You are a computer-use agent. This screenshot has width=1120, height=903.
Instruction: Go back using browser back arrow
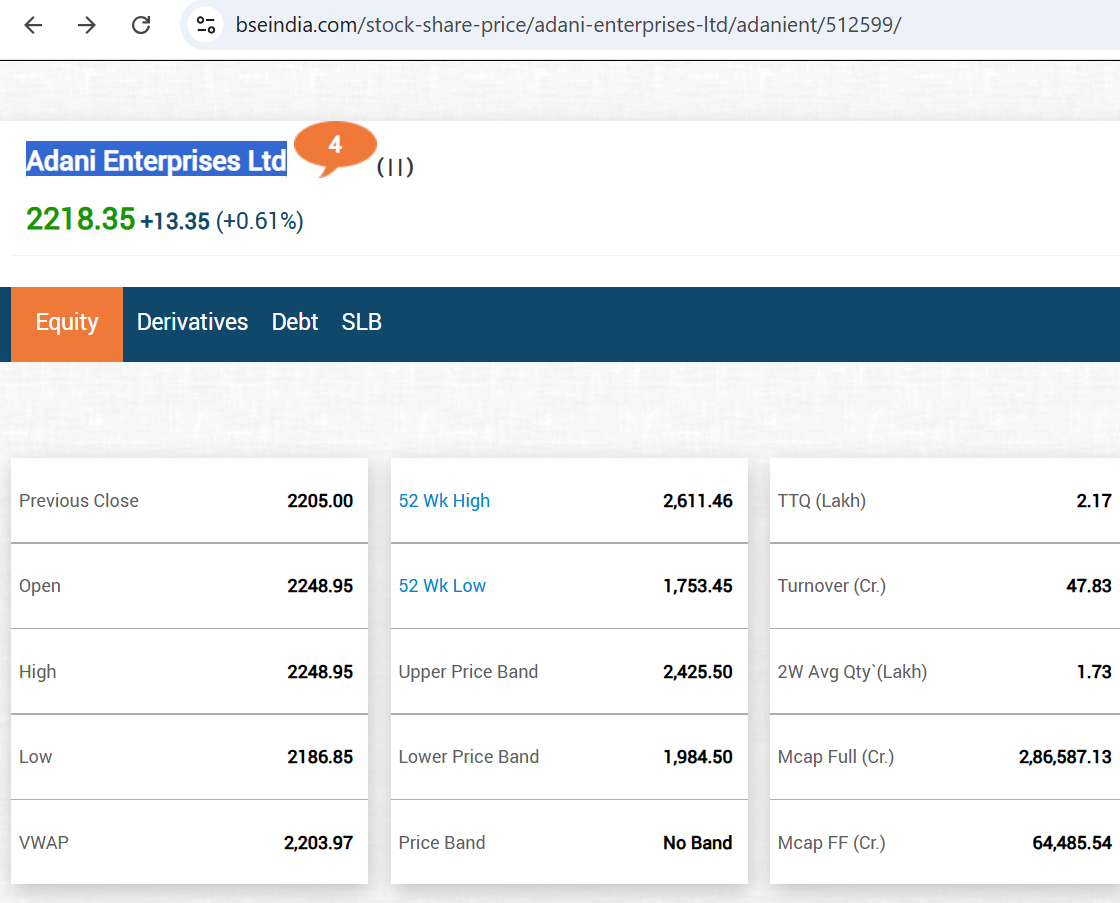pyautogui.click(x=33, y=26)
